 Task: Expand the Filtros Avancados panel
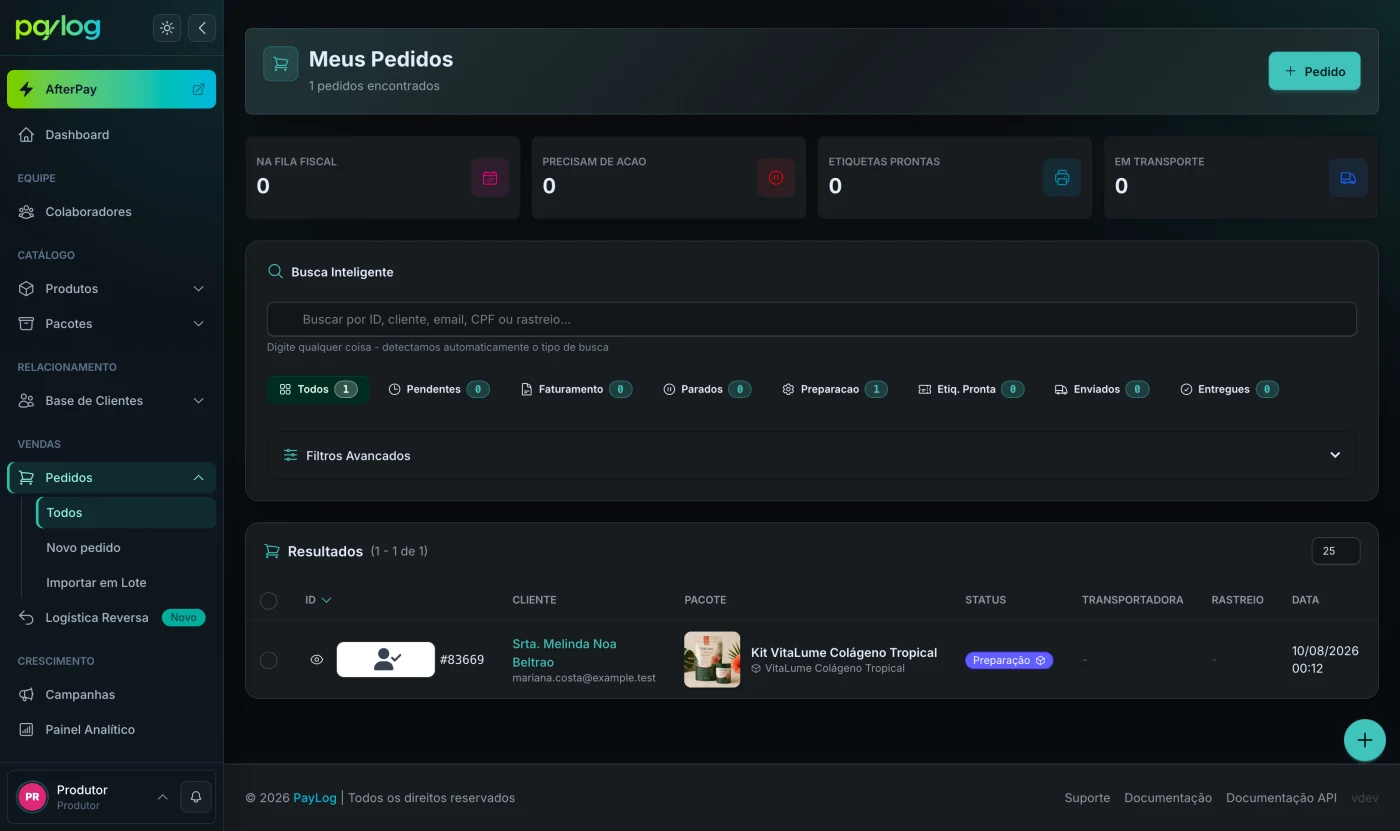coord(811,455)
